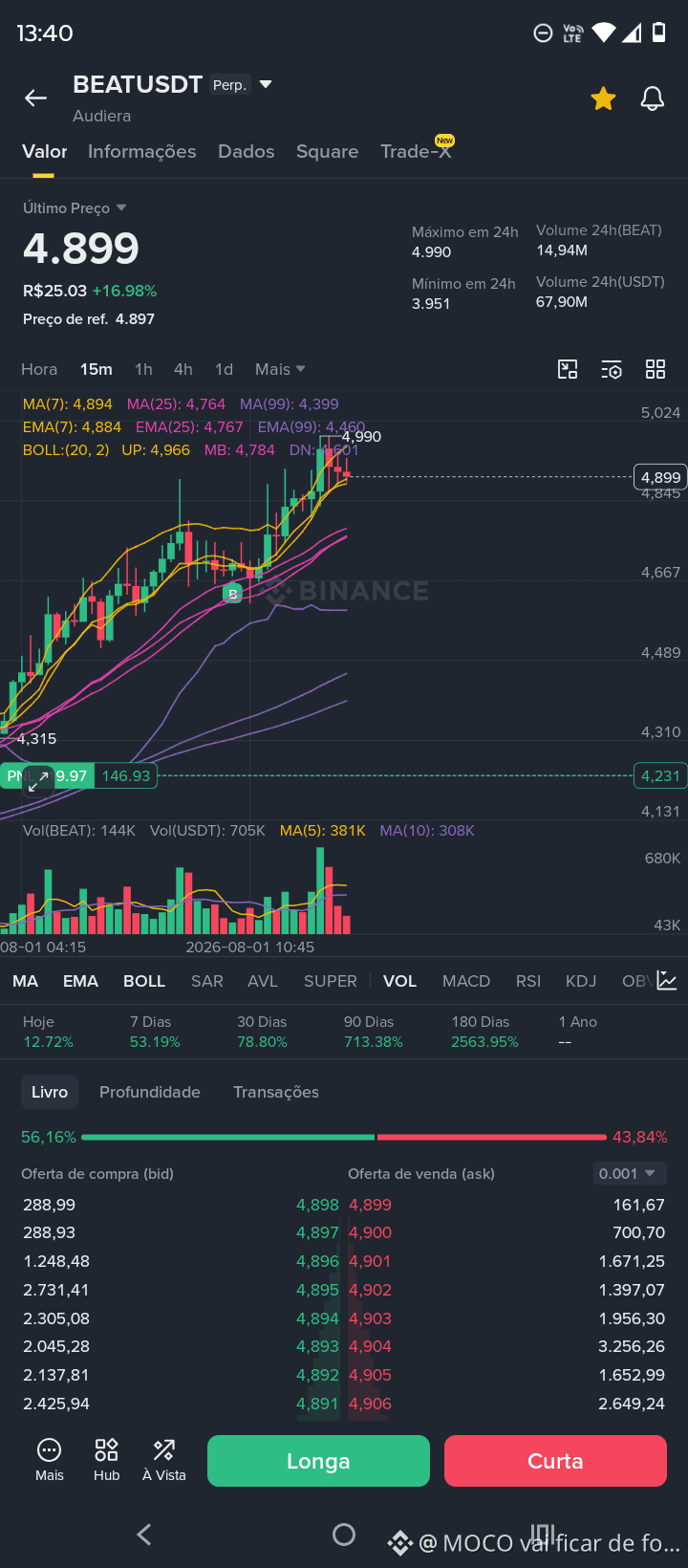
Task: Open the chart drawing tools icon
Action: click(x=568, y=369)
